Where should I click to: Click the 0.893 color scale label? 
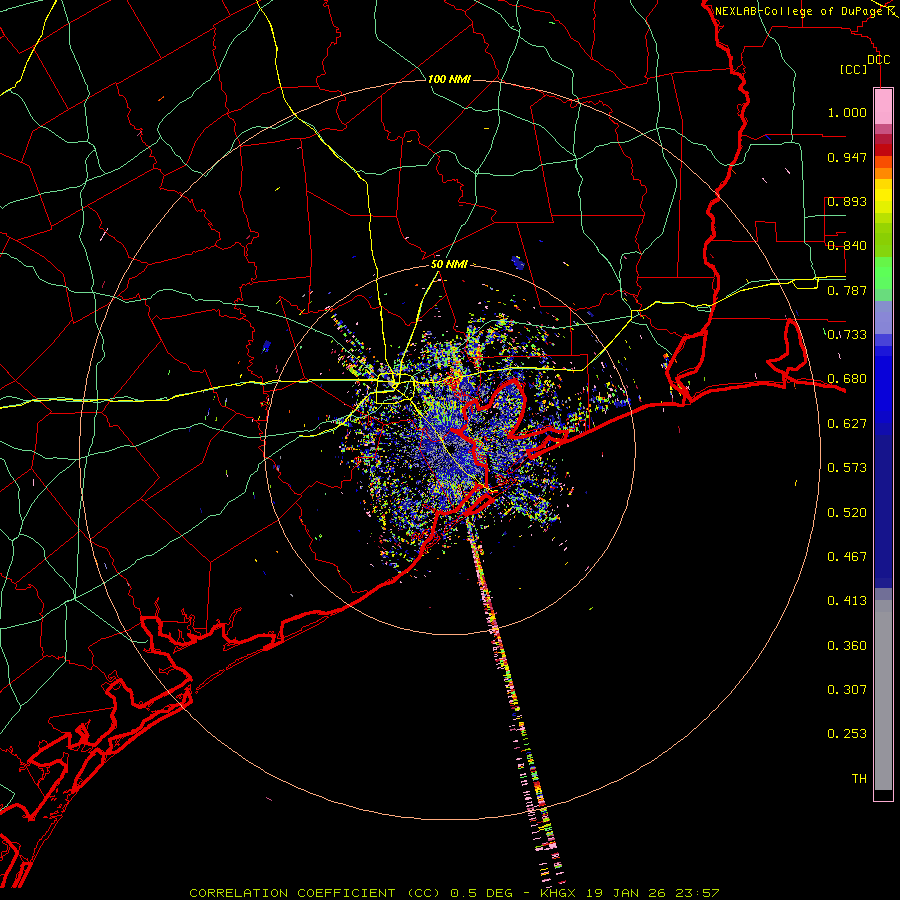tap(847, 201)
